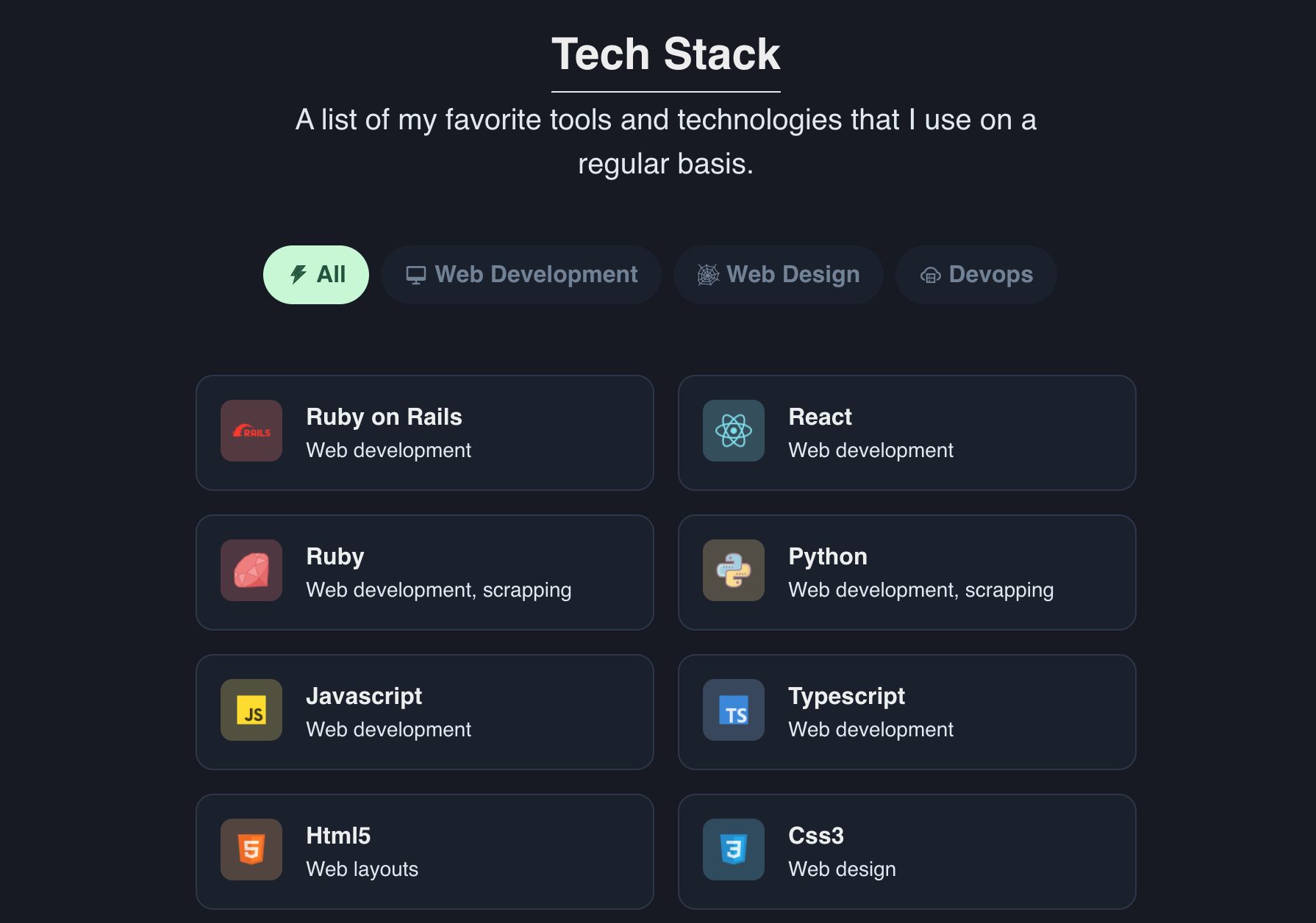Click the React atom icon
1316x923 pixels.
[x=733, y=431]
